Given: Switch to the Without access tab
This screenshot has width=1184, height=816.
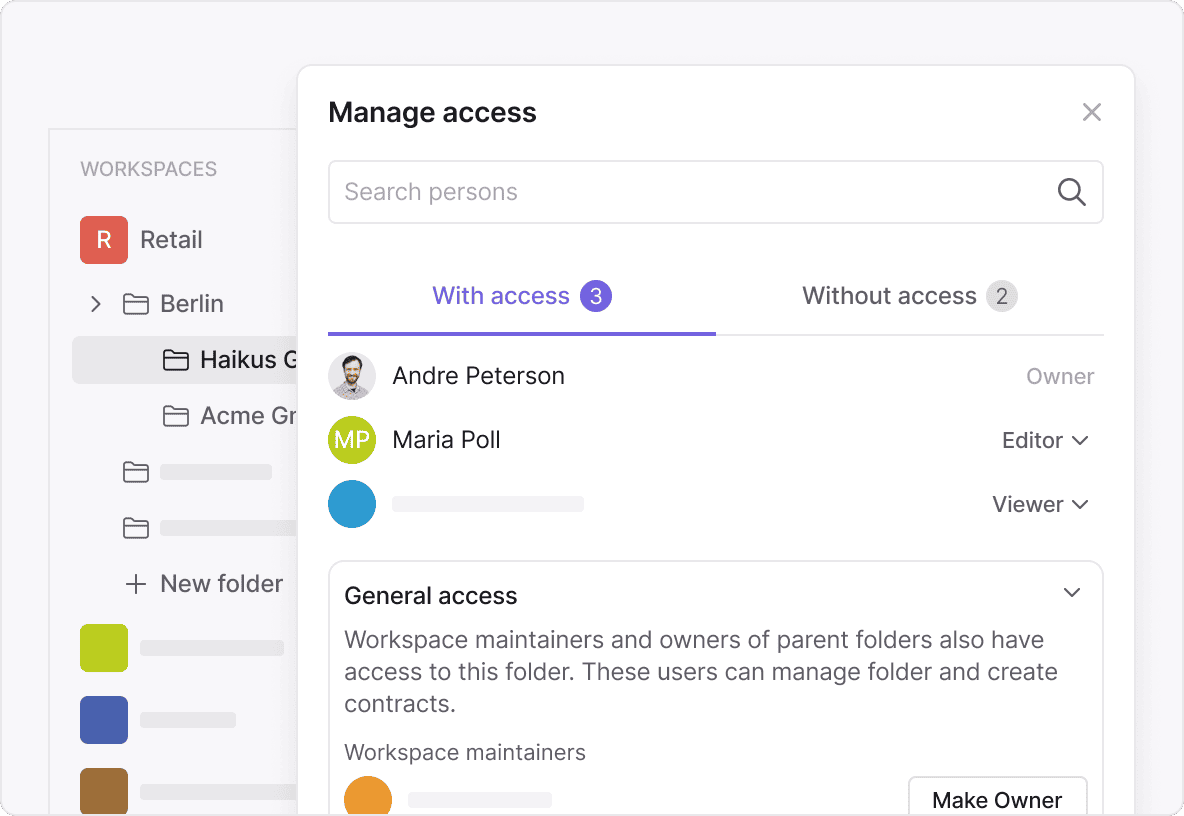Looking at the screenshot, I should point(909,296).
